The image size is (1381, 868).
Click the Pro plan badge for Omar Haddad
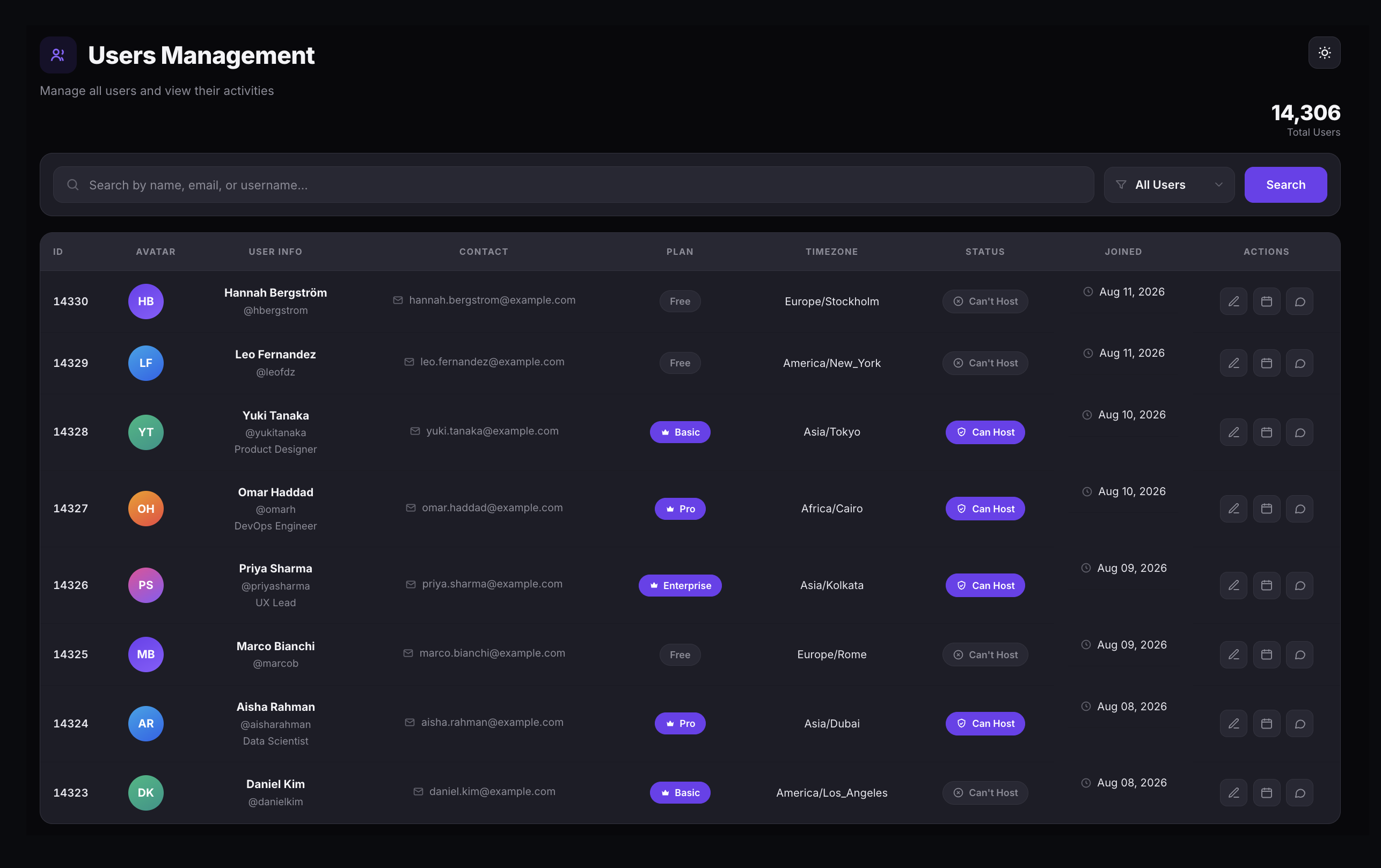[x=679, y=509]
